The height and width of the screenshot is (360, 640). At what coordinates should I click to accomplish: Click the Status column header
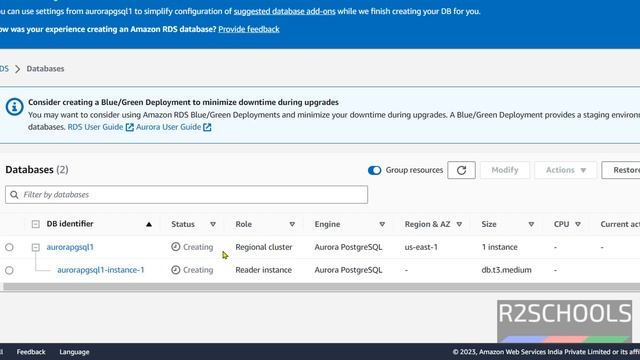pos(183,224)
